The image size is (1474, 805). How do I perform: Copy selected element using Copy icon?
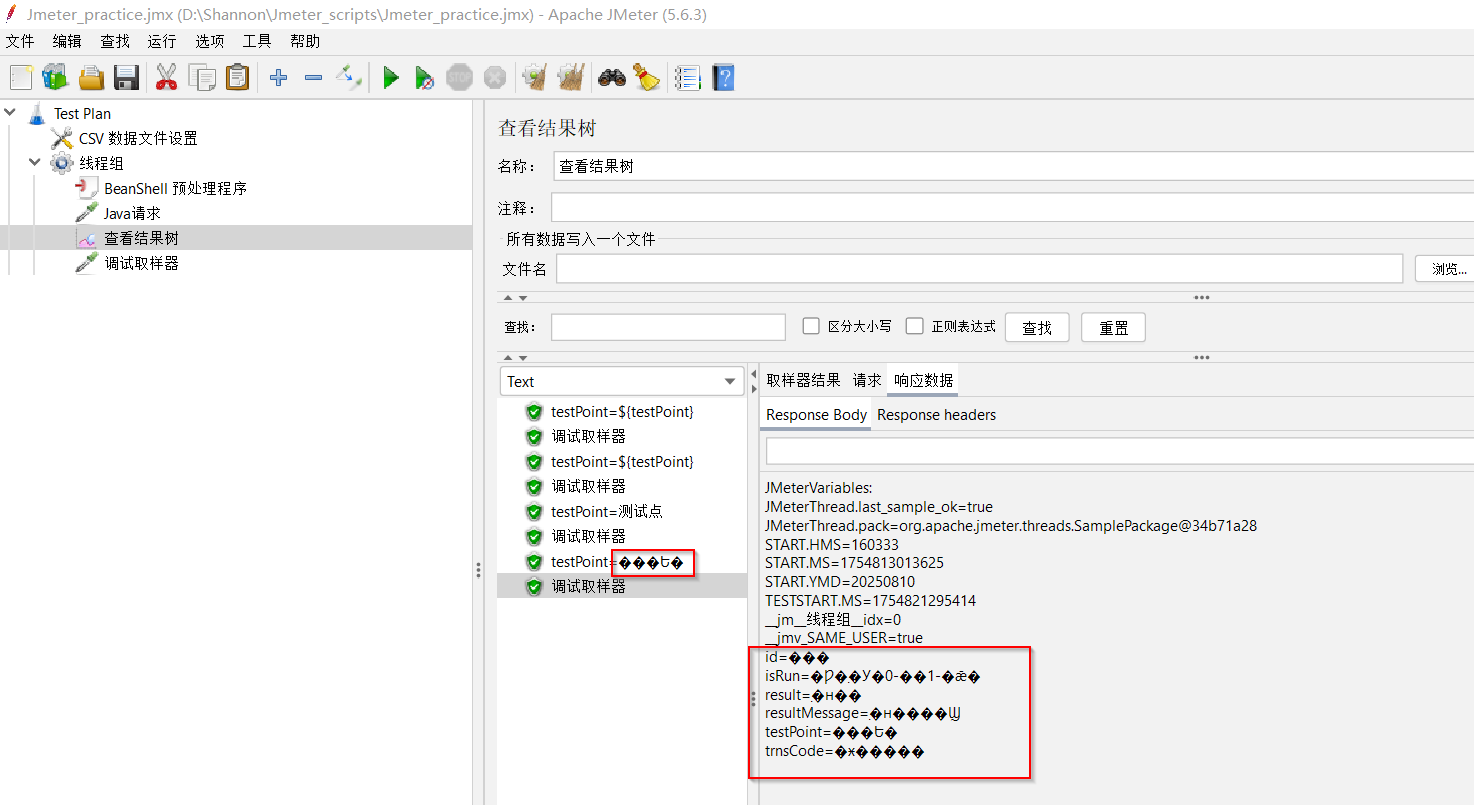[x=202, y=77]
